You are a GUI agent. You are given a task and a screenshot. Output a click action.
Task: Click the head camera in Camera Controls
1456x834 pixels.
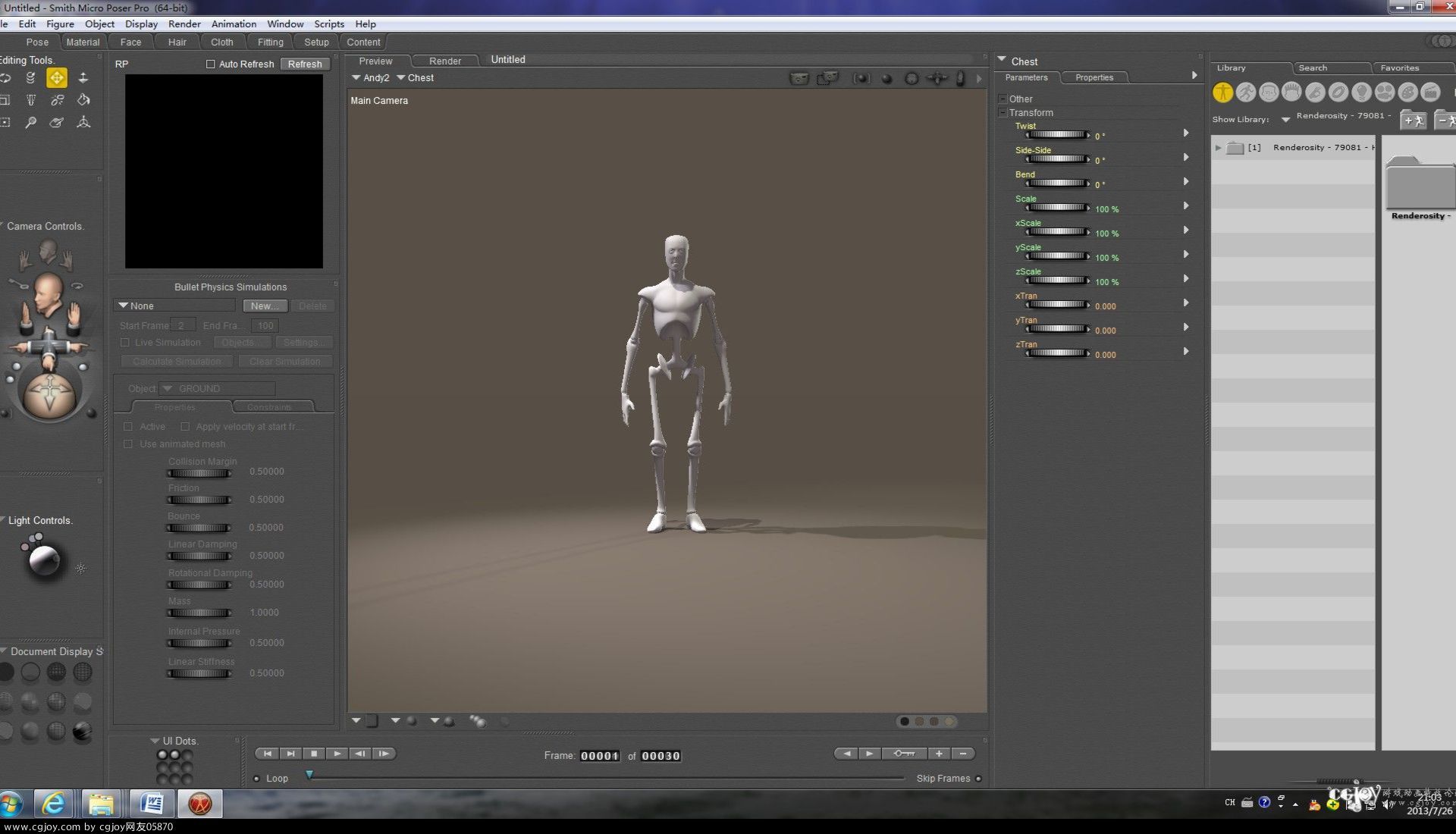[47, 296]
